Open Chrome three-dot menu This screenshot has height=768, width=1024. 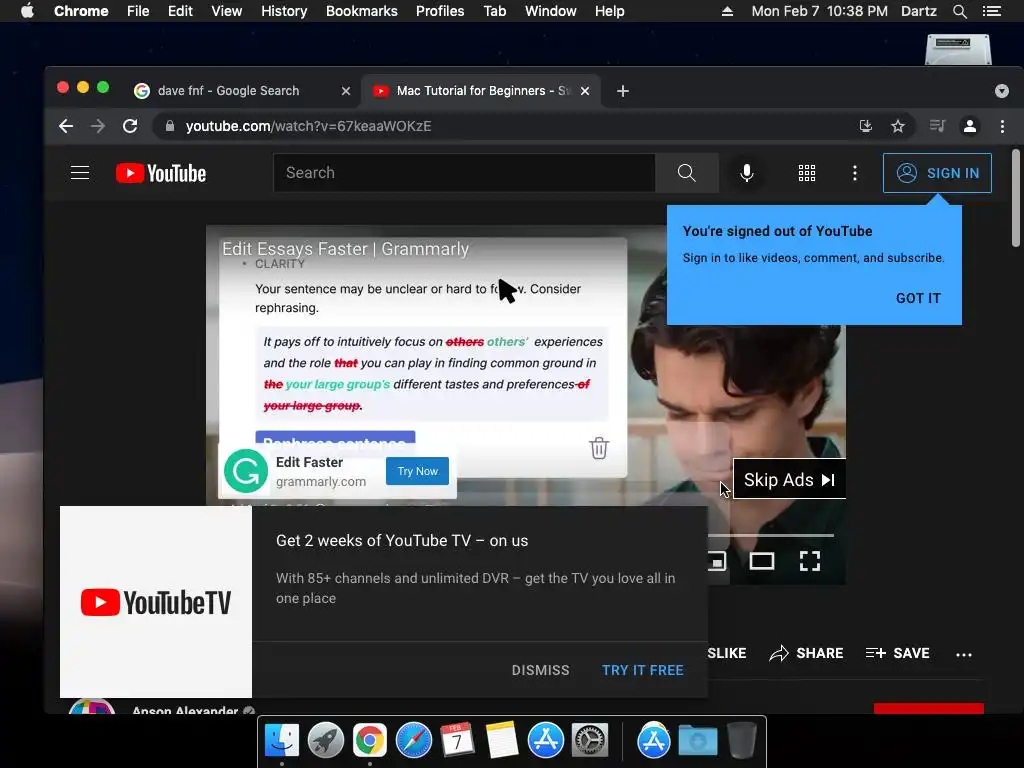pyautogui.click(x=1002, y=126)
